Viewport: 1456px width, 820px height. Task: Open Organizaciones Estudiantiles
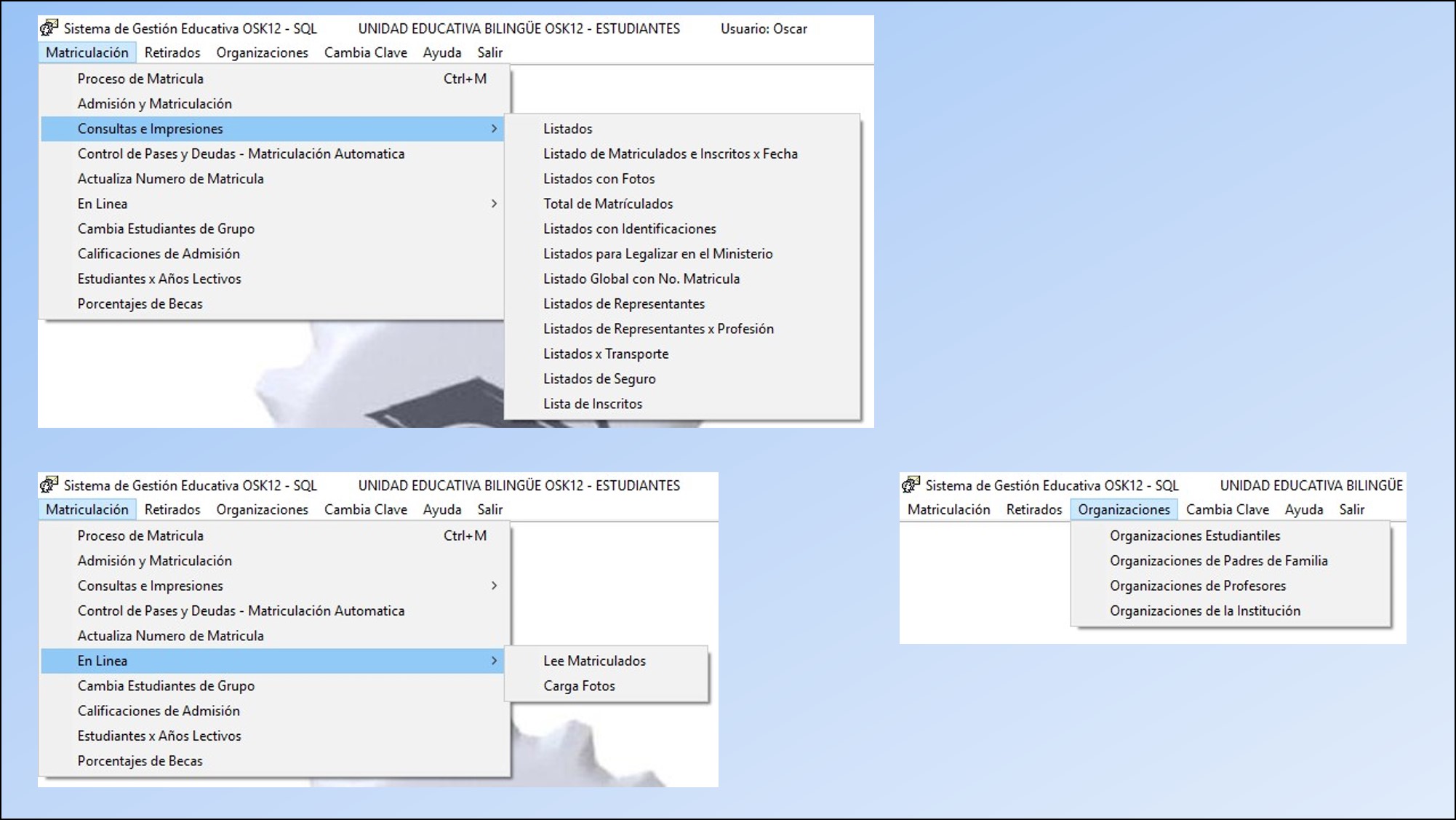1194,536
